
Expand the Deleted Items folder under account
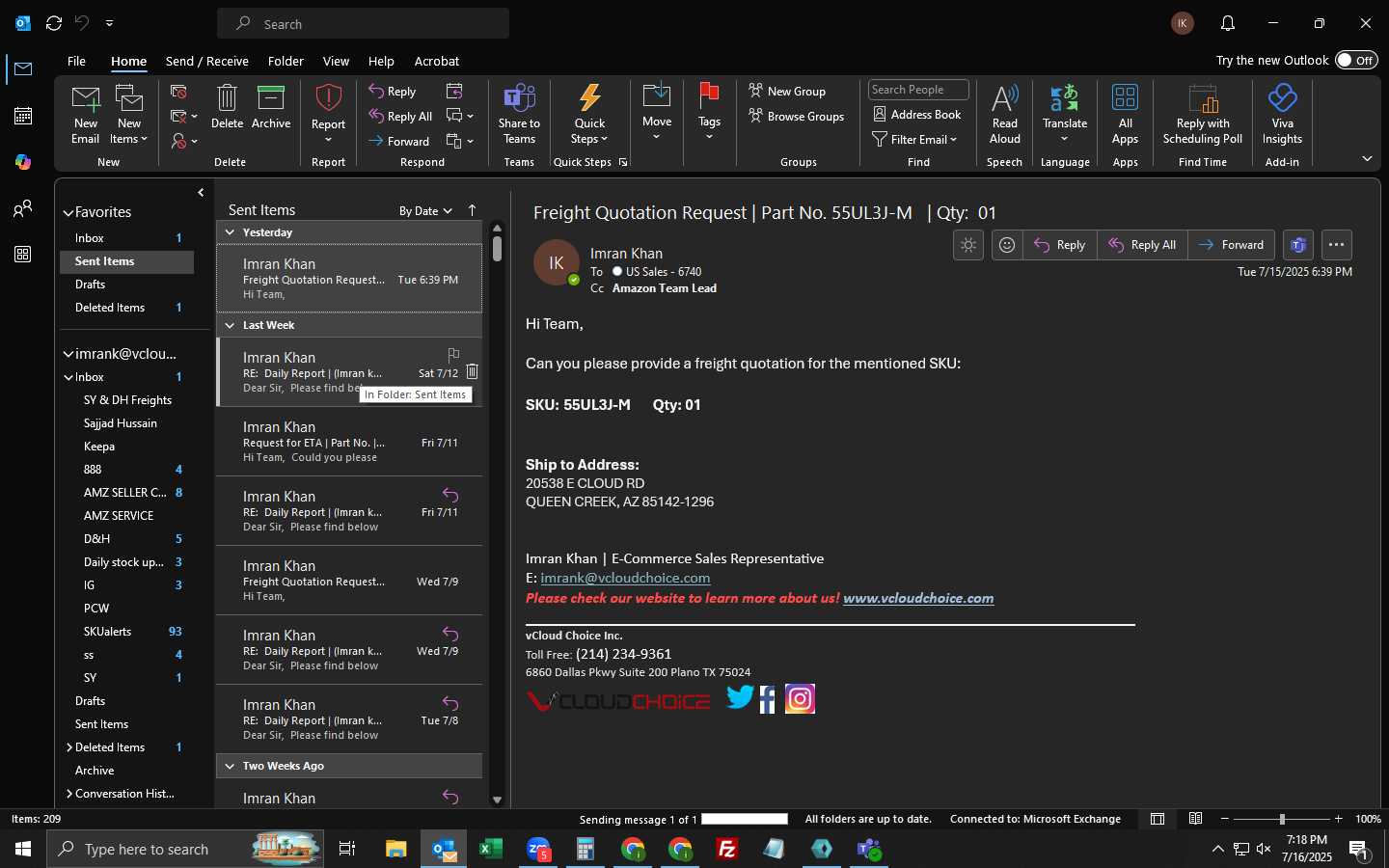(x=69, y=747)
